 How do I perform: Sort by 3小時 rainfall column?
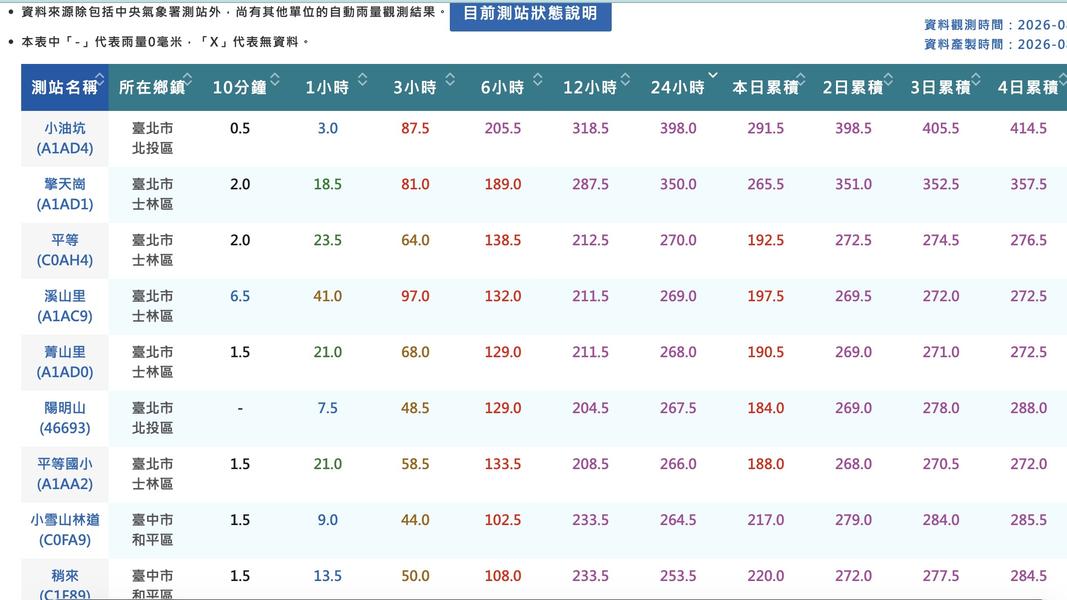415,87
